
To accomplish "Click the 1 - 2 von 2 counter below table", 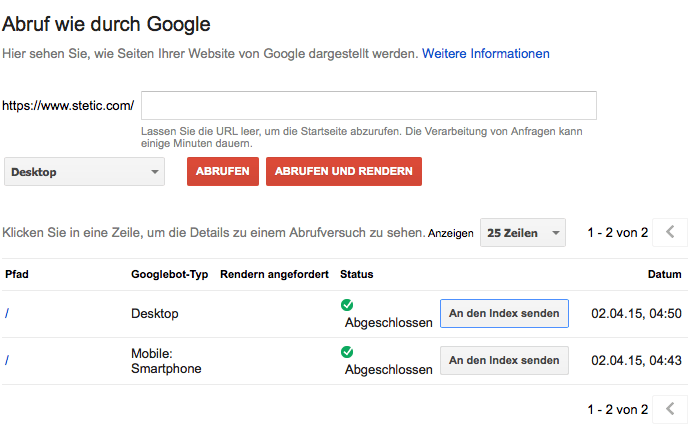I will (618, 409).
